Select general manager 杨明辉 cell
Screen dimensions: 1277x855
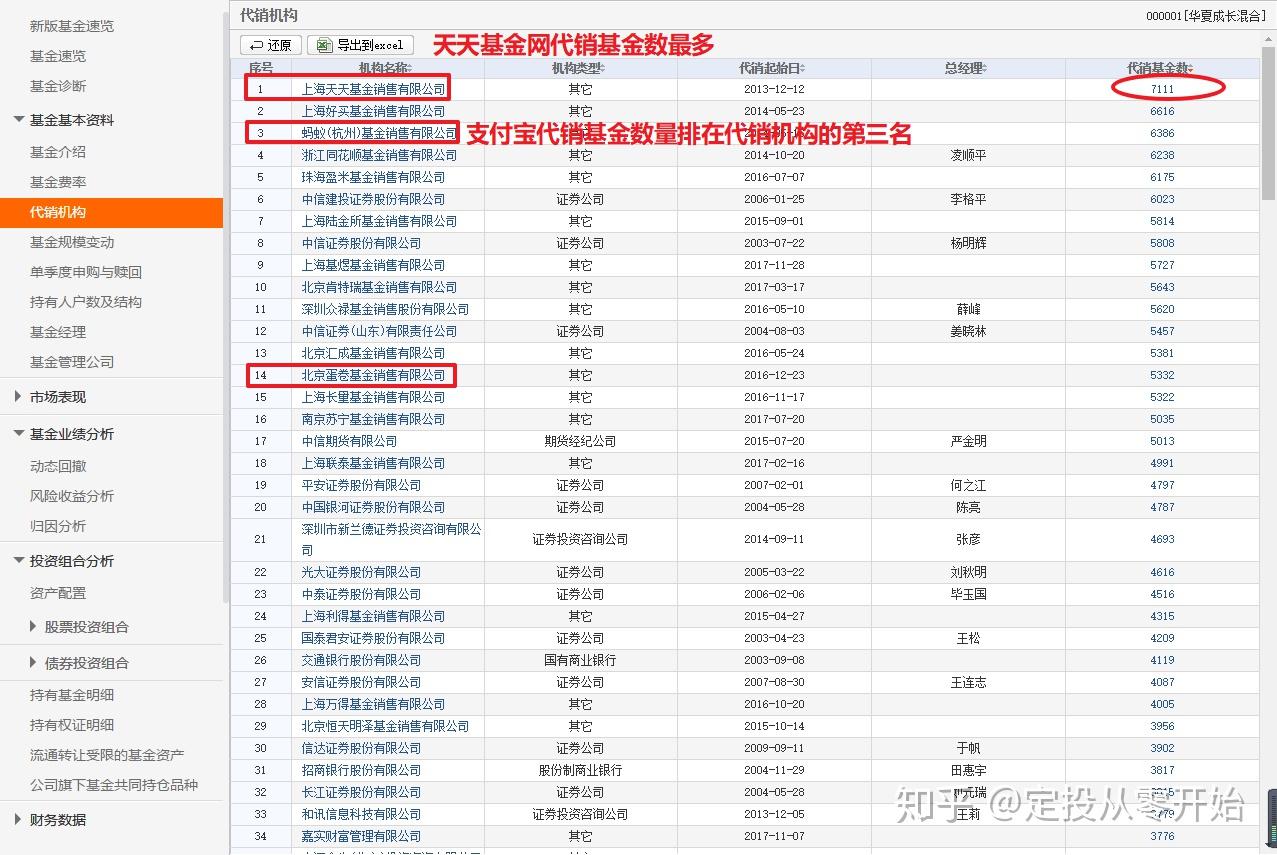pyautogui.click(x=968, y=243)
